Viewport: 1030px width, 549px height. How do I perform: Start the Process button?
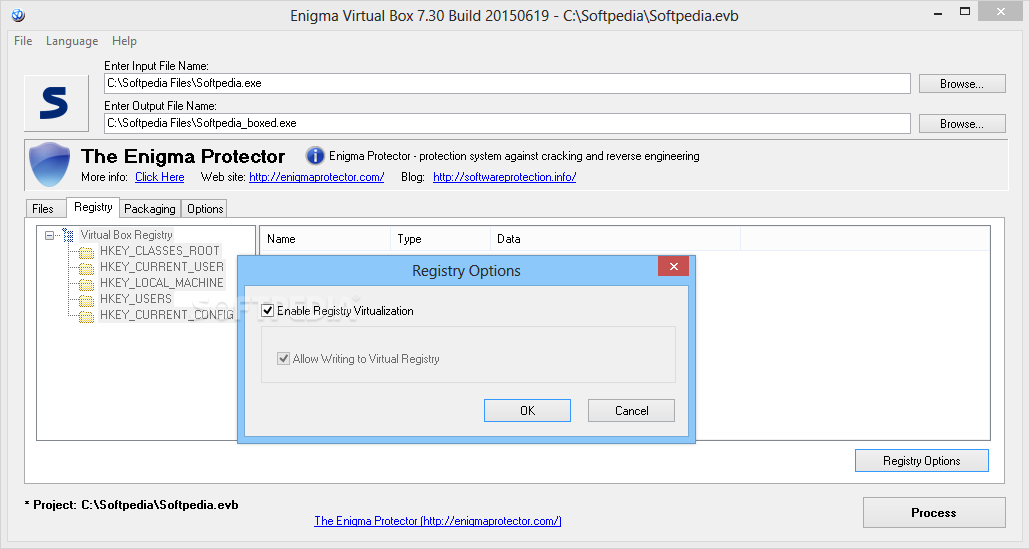pos(934,512)
